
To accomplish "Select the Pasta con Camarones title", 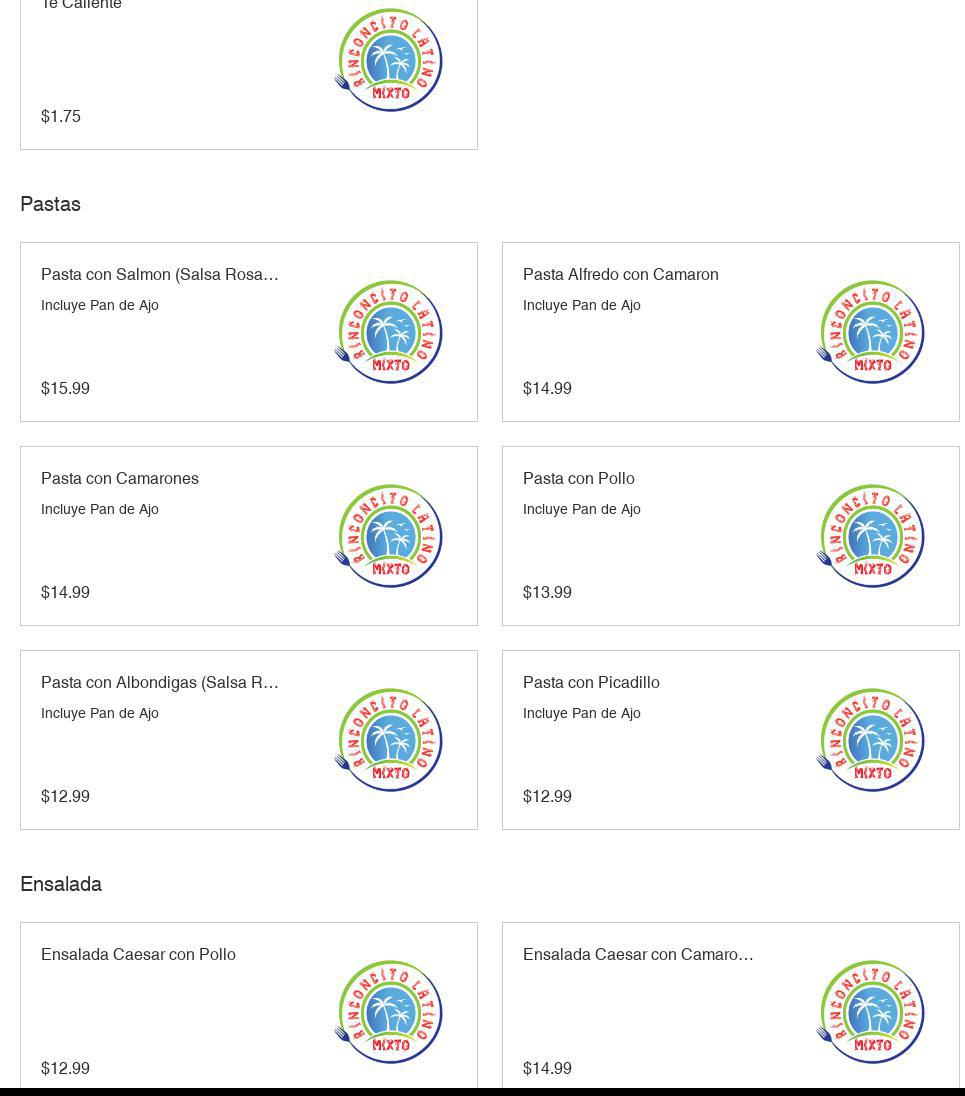I will click(120, 479).
